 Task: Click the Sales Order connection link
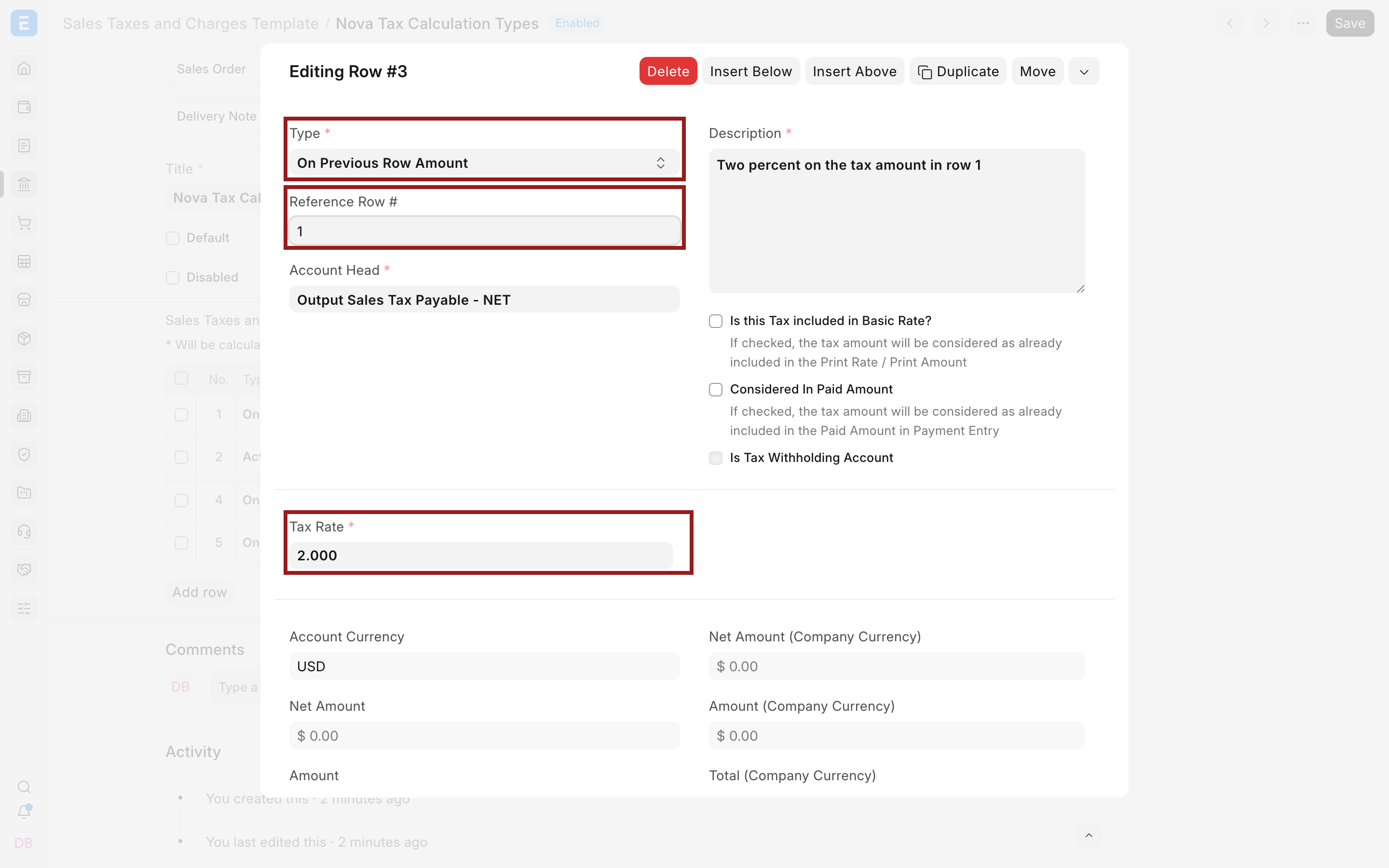211,69
